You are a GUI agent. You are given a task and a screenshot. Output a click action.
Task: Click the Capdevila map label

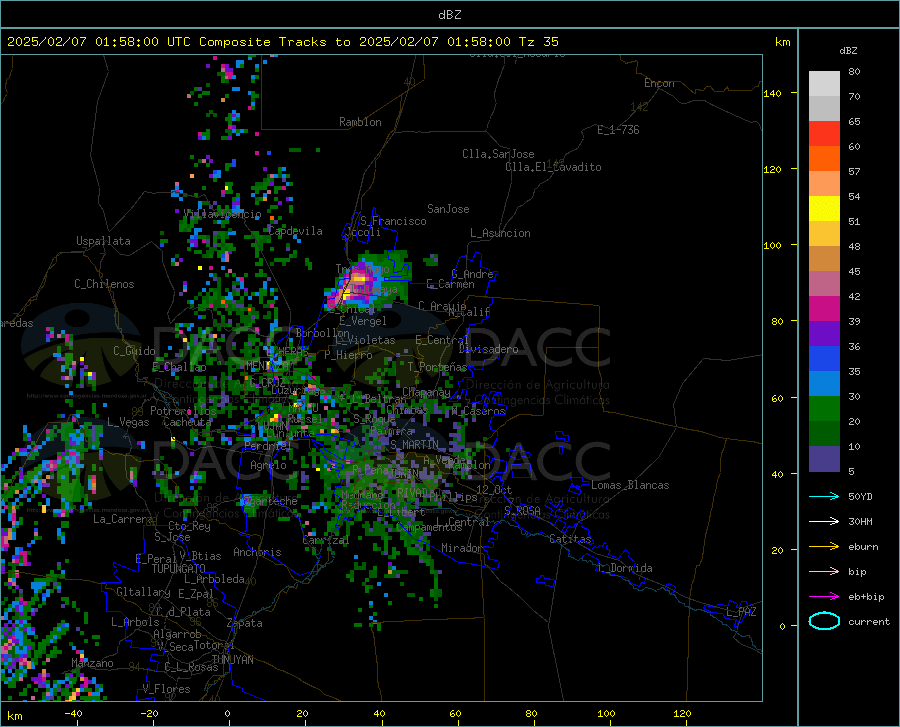(295, 231)
